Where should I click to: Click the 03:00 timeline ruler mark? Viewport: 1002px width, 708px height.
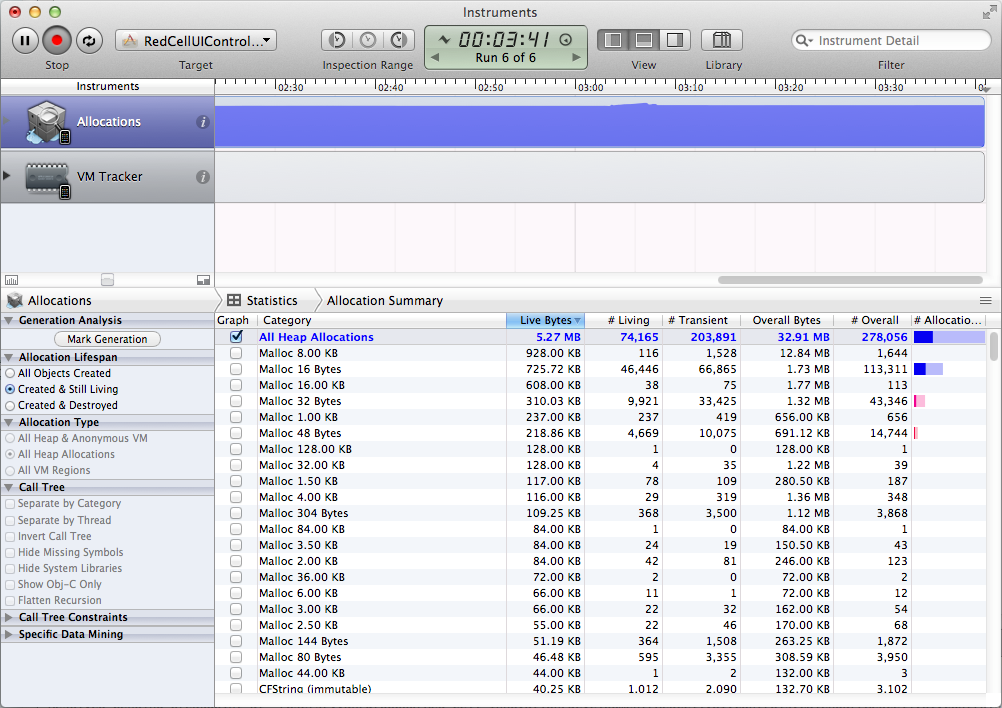(590, 88)
